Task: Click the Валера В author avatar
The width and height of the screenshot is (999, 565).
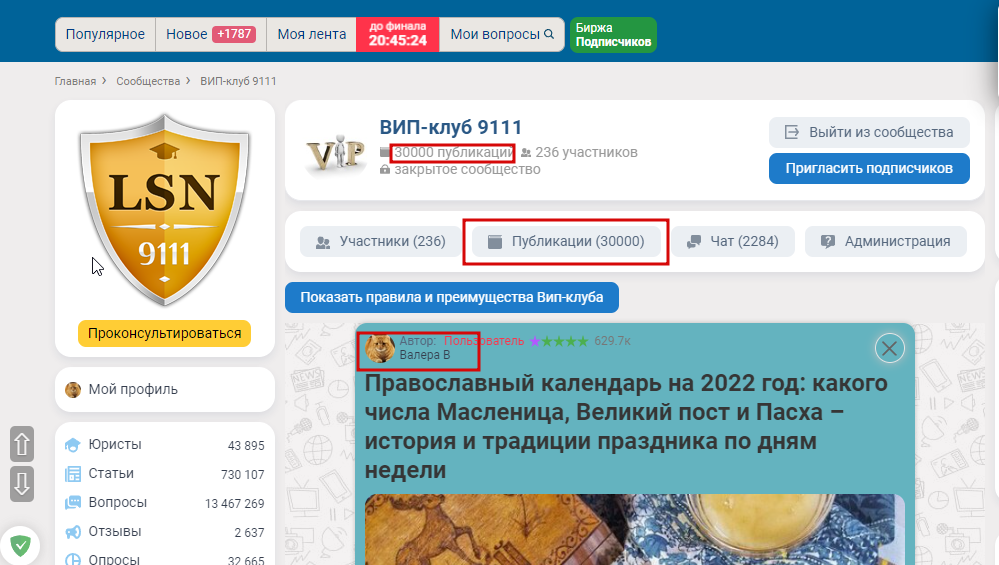Action: [x=380, y=348]
